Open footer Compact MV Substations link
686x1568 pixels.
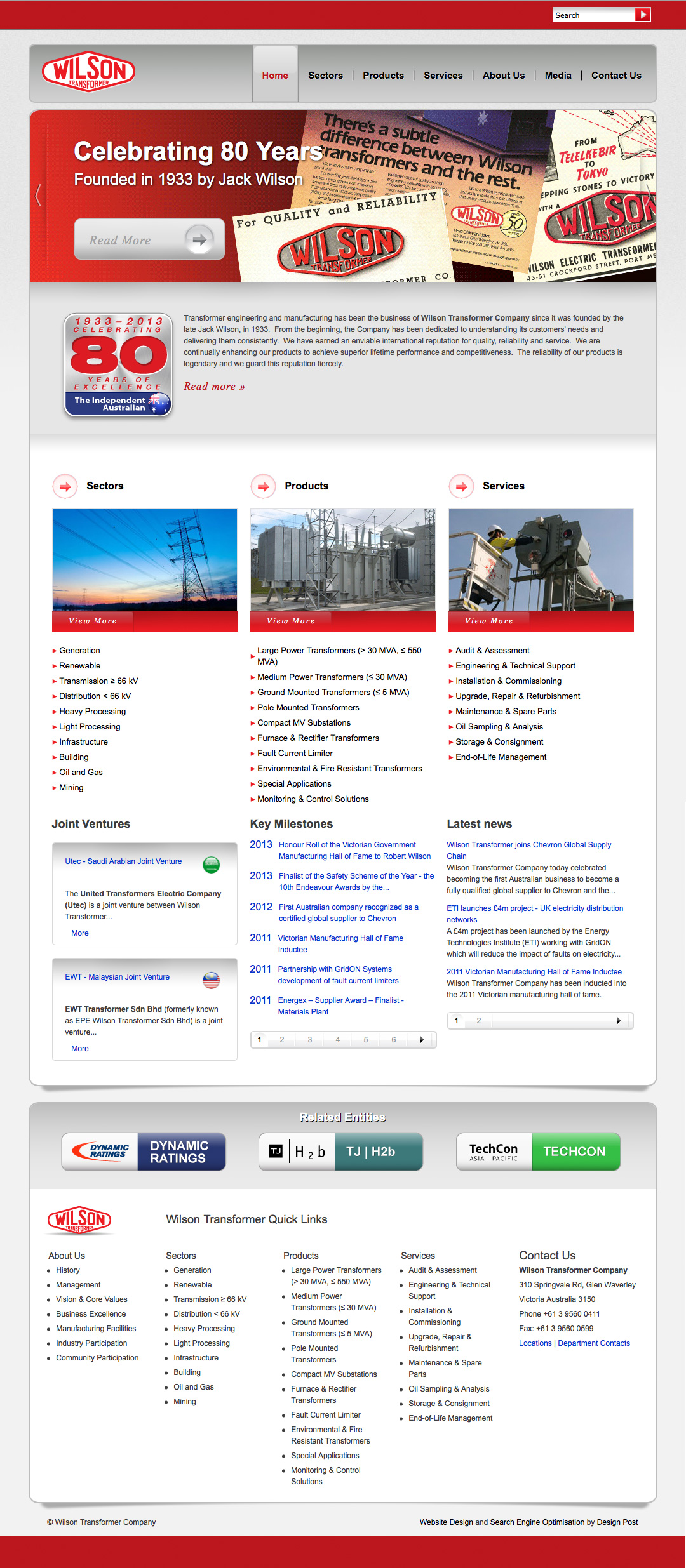334,1374
